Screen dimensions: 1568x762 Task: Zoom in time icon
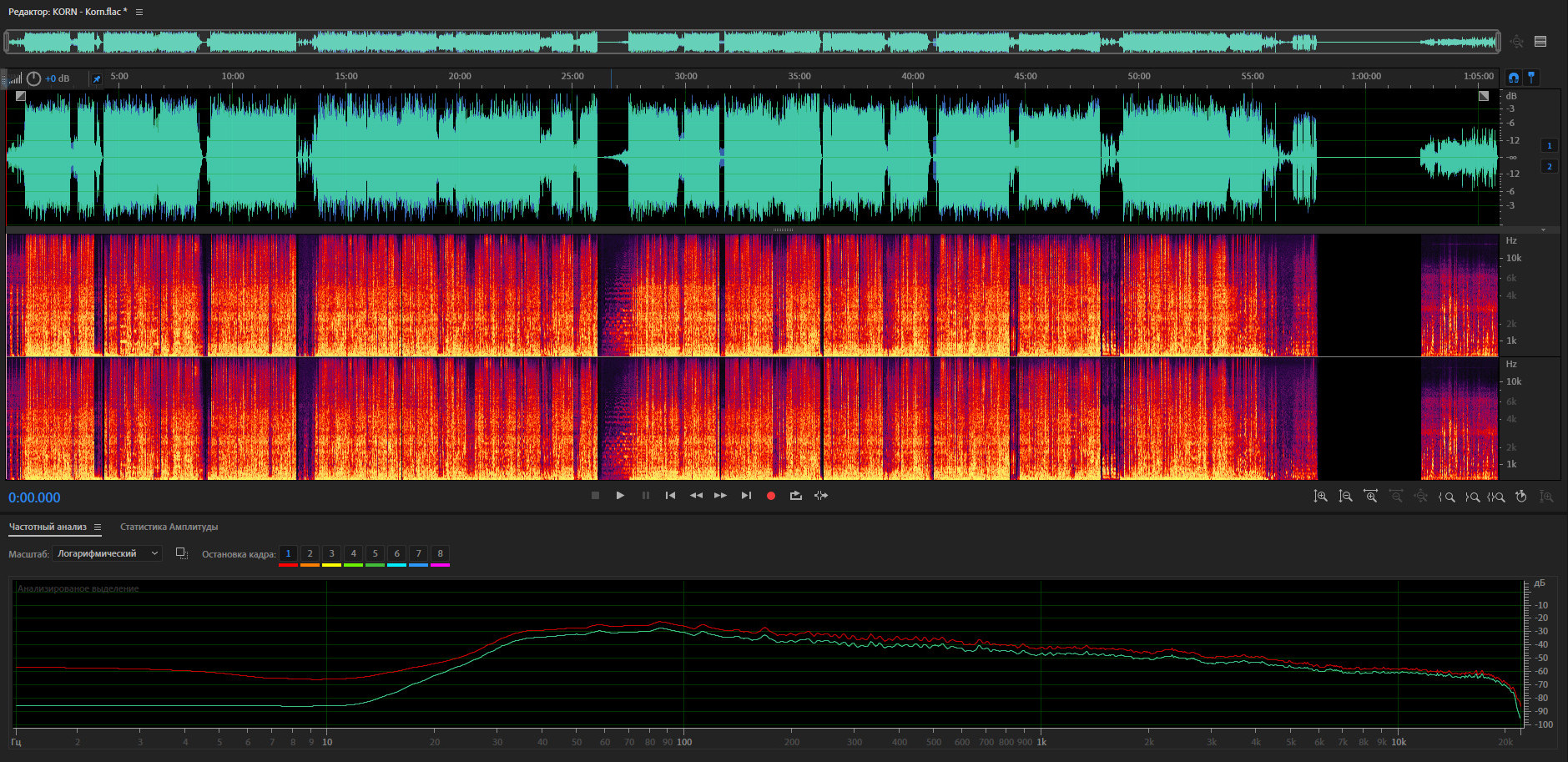pos(1370,497)
